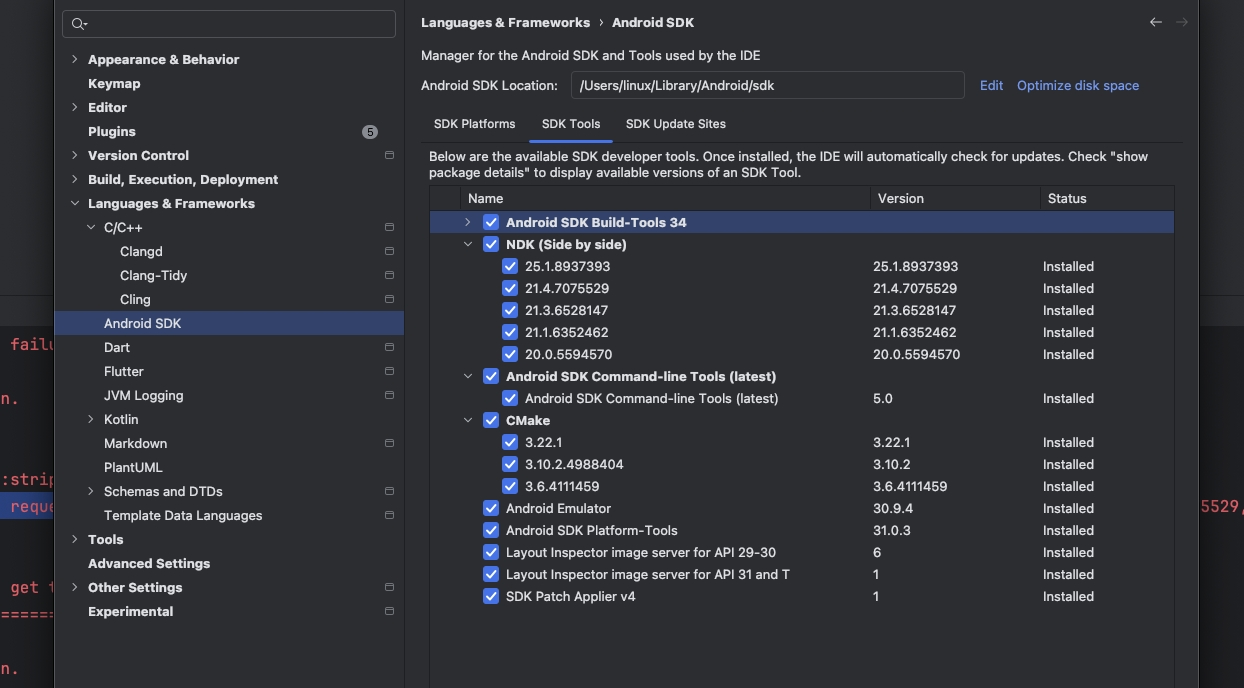This screenshot has width=1244, height=688.
Task: Click the search magnifier icon in settings
Action: [79, 23]
